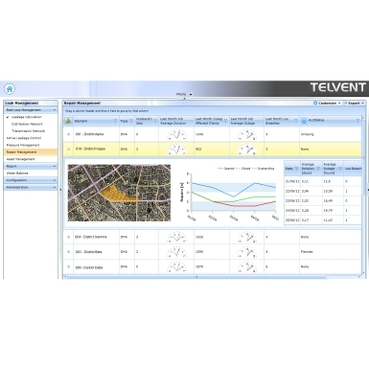Click the Home icon in the header
Image resolution: width=369 pixels, height=369 pixels.
point(10,89)
